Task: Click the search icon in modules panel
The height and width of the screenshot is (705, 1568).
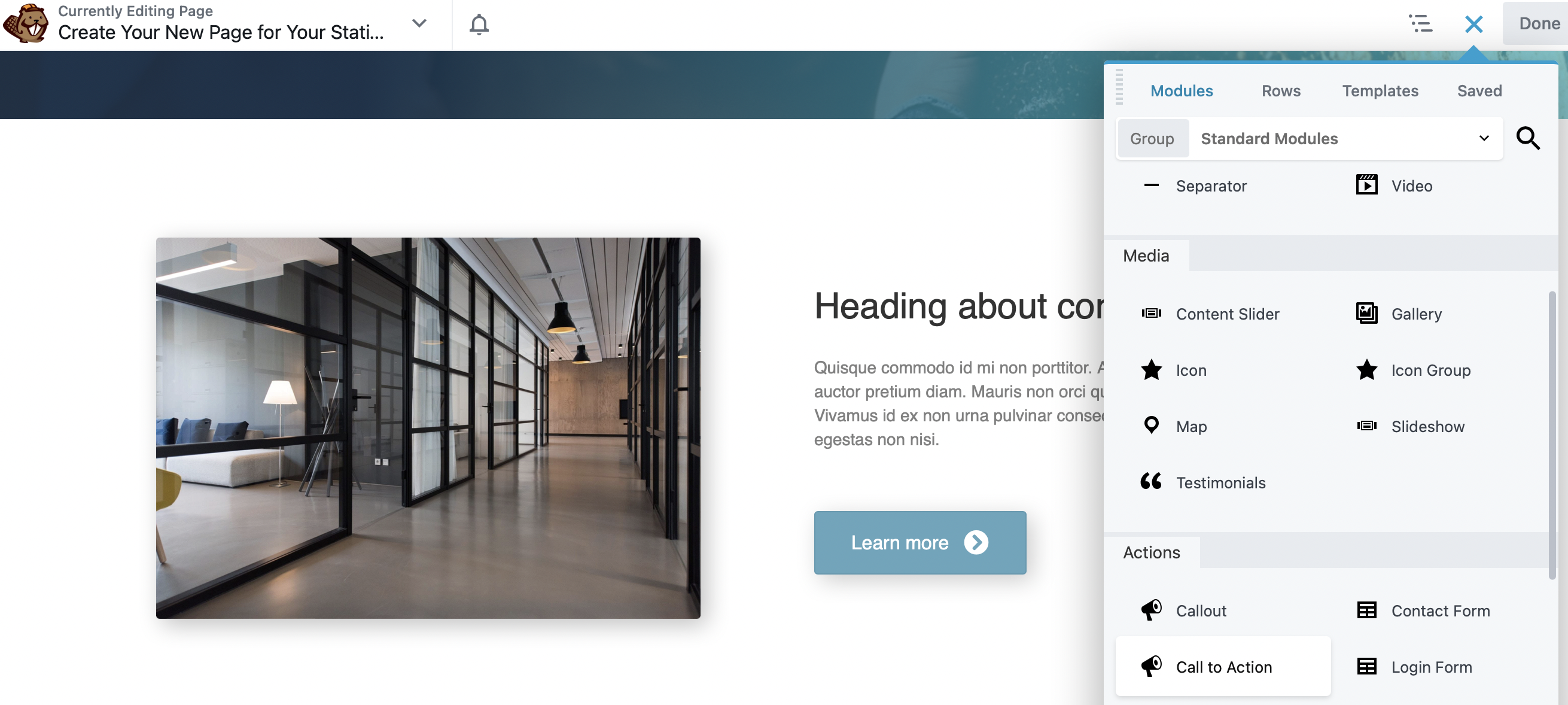Action: coord(1528,138)
